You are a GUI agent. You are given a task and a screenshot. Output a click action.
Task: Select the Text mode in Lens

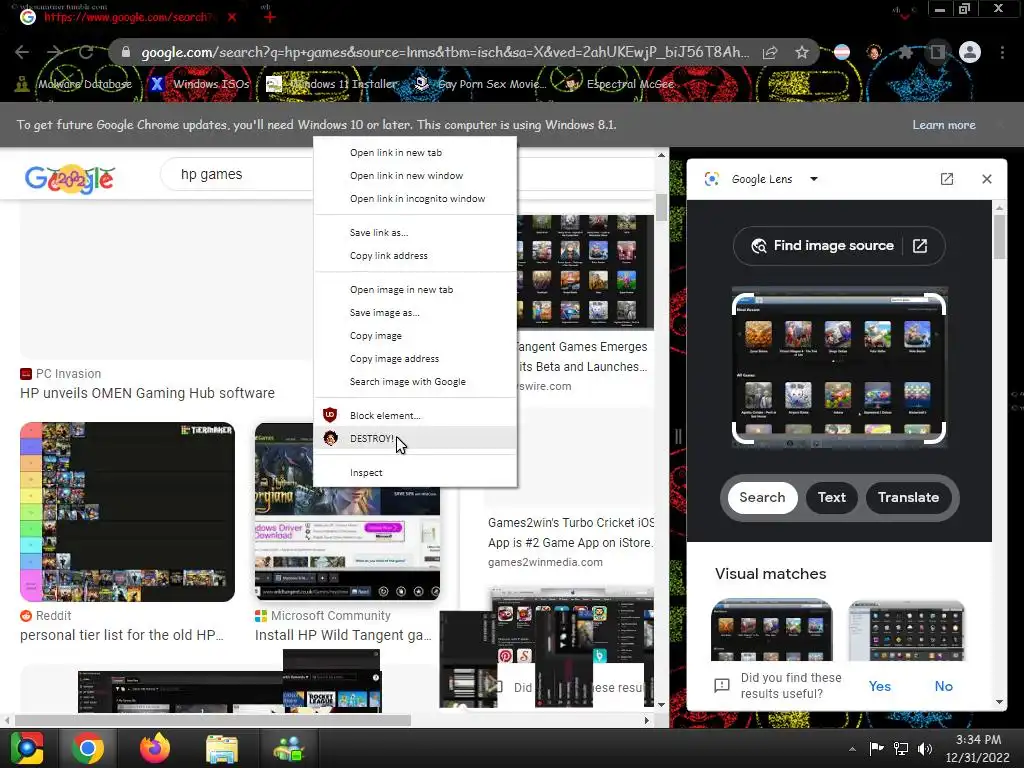[831, 498]
